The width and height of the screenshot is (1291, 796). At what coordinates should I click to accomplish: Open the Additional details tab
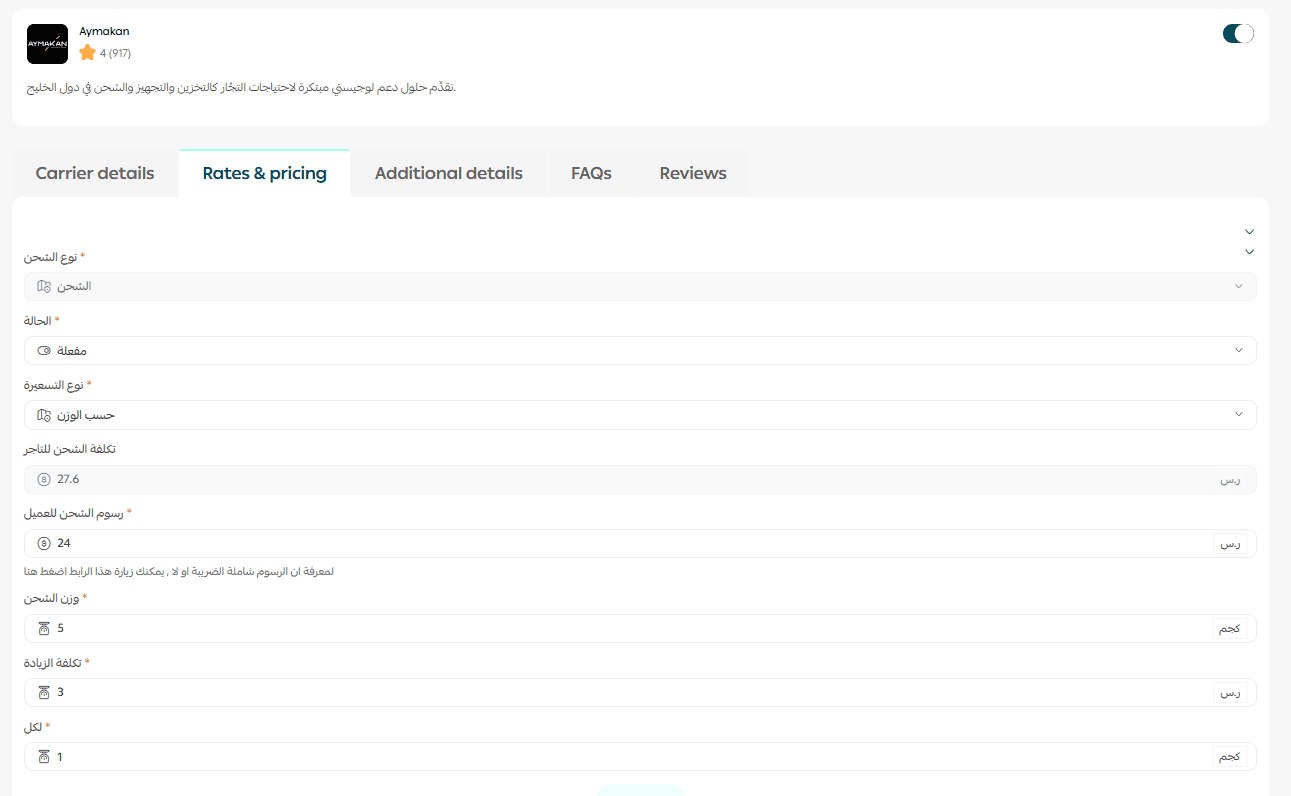[x=448, y=173]
